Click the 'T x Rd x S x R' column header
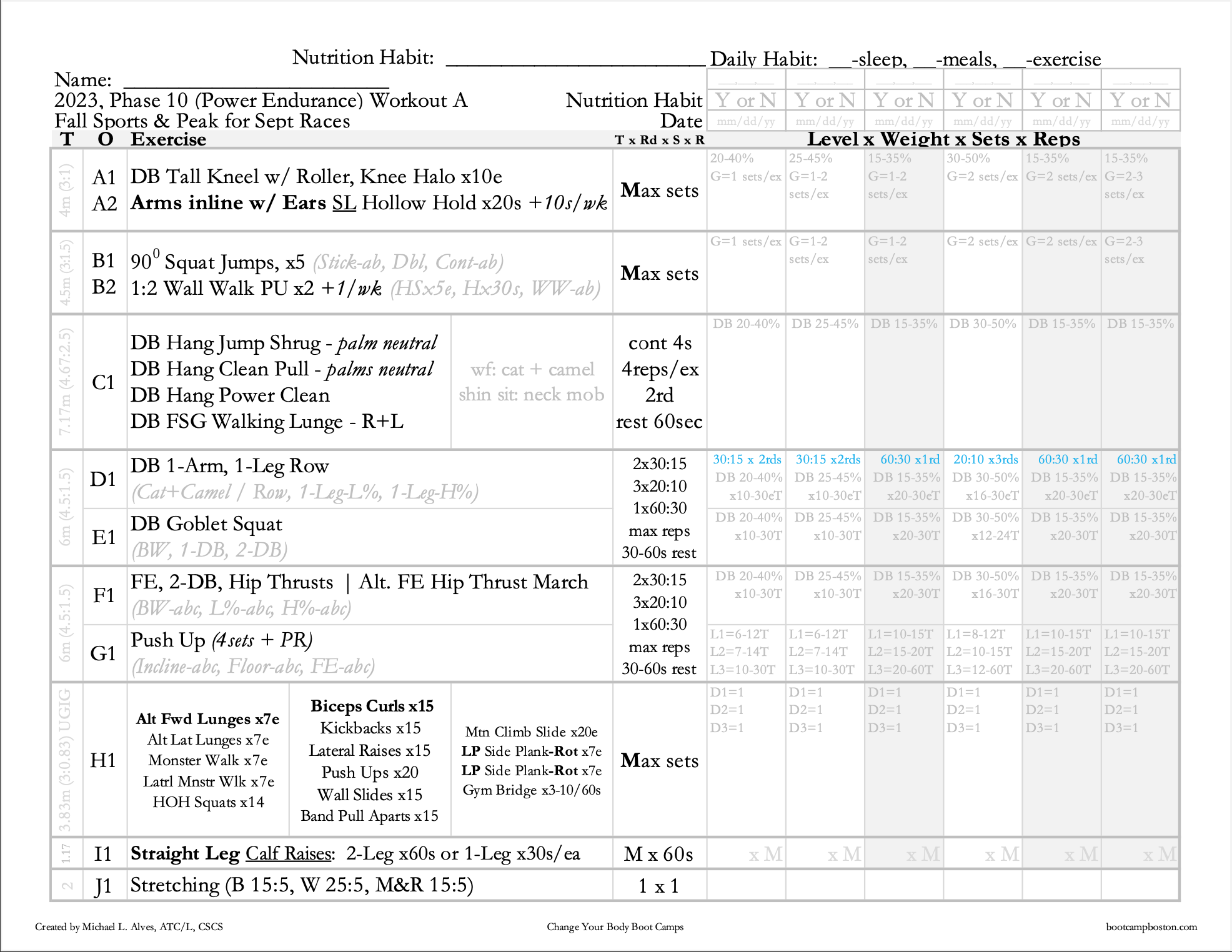1232x952 pixels. pos(659,140)
